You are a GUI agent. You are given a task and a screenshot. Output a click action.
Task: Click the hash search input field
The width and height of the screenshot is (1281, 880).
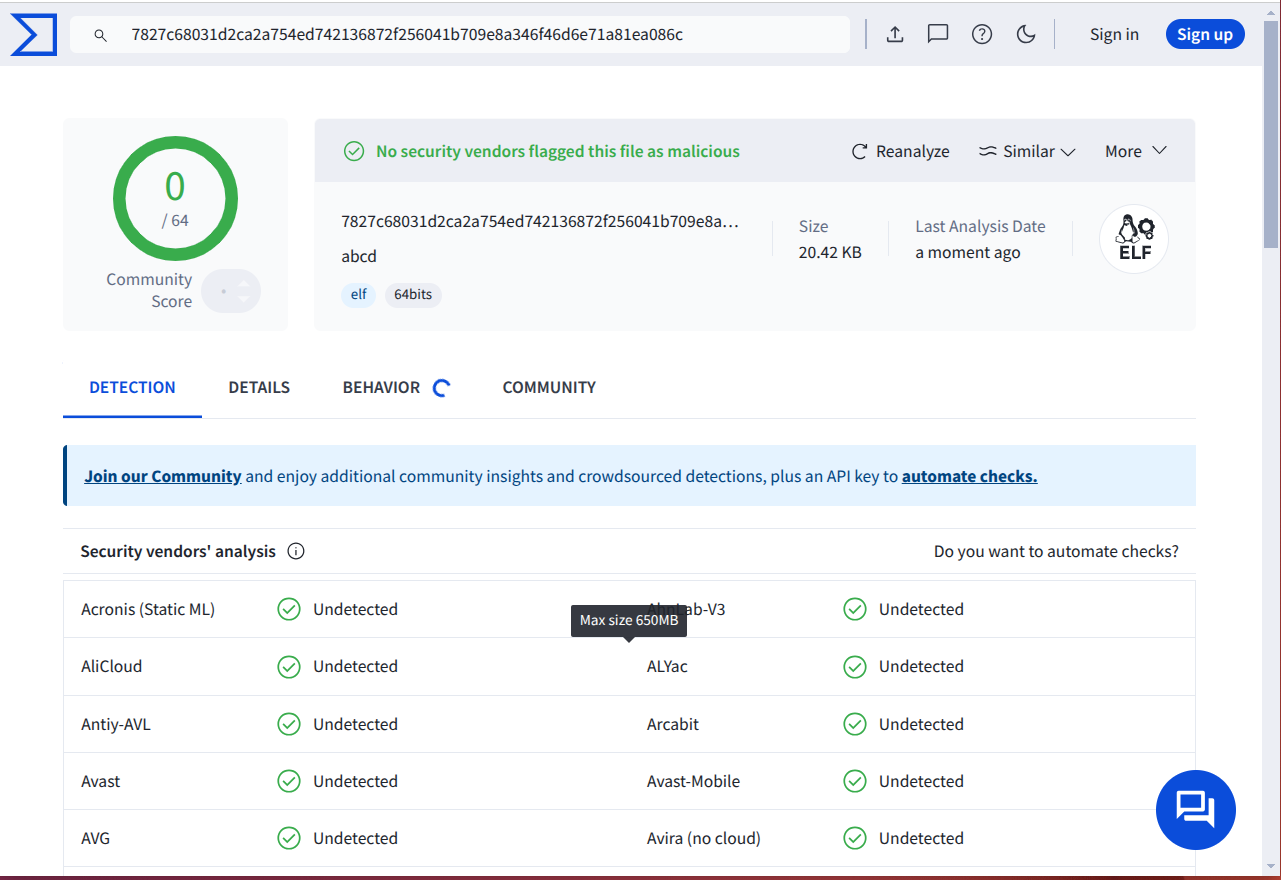point(460,35)
